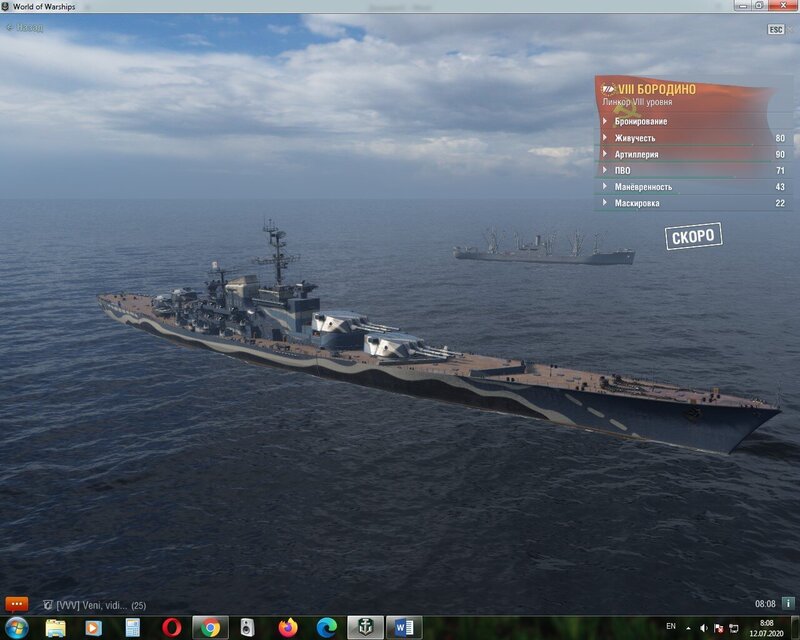Viewport: 800px width, 640px height.
Task: Click the Живучесть value 80
Action: 780,138
